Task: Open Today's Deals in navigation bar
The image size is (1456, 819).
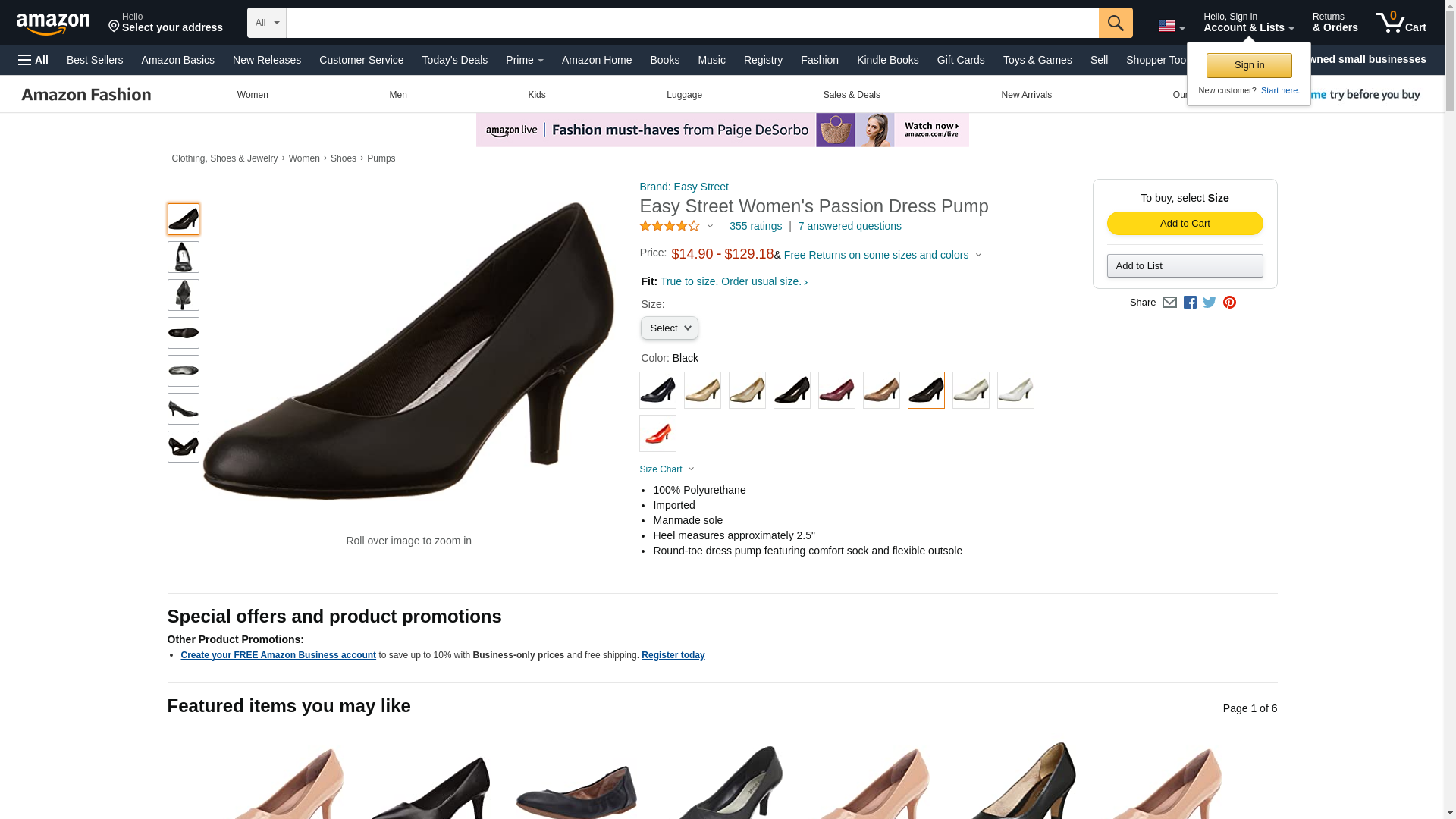Action: 454,60
